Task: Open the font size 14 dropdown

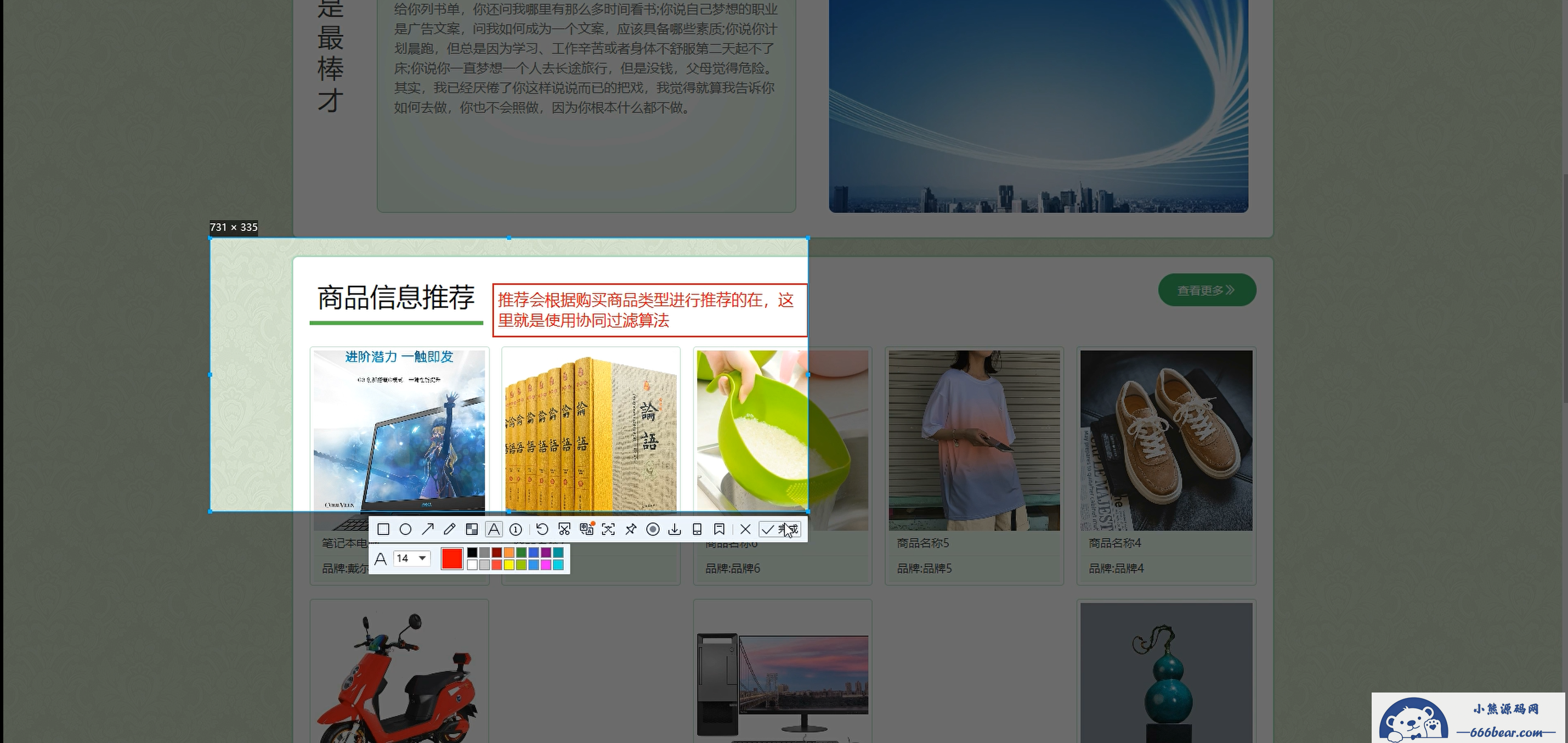Action: click(412, 559)
